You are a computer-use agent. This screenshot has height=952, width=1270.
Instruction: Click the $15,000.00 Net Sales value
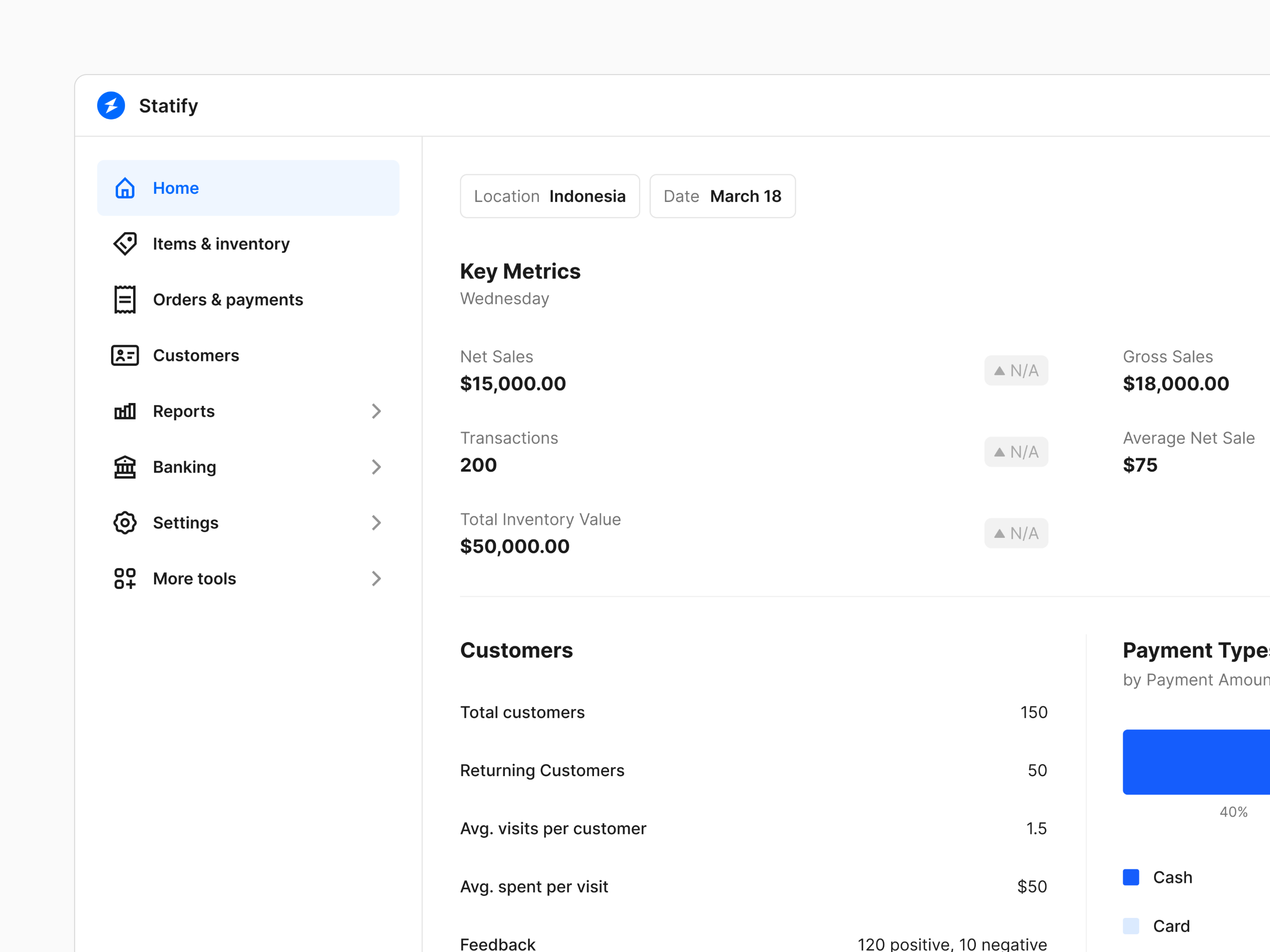pyautogui.click(x=513, y=384)
